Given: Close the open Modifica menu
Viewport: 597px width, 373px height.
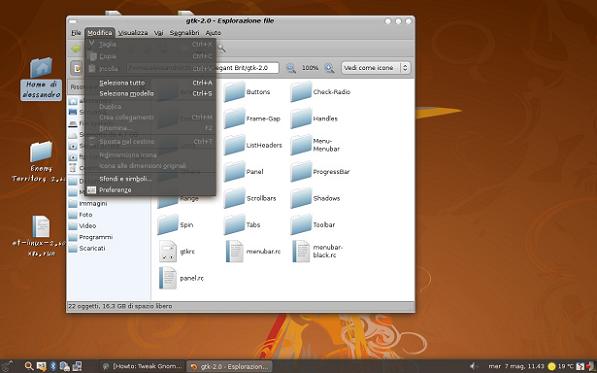Looking at the screenshot, I should click(x=100, y=33).
